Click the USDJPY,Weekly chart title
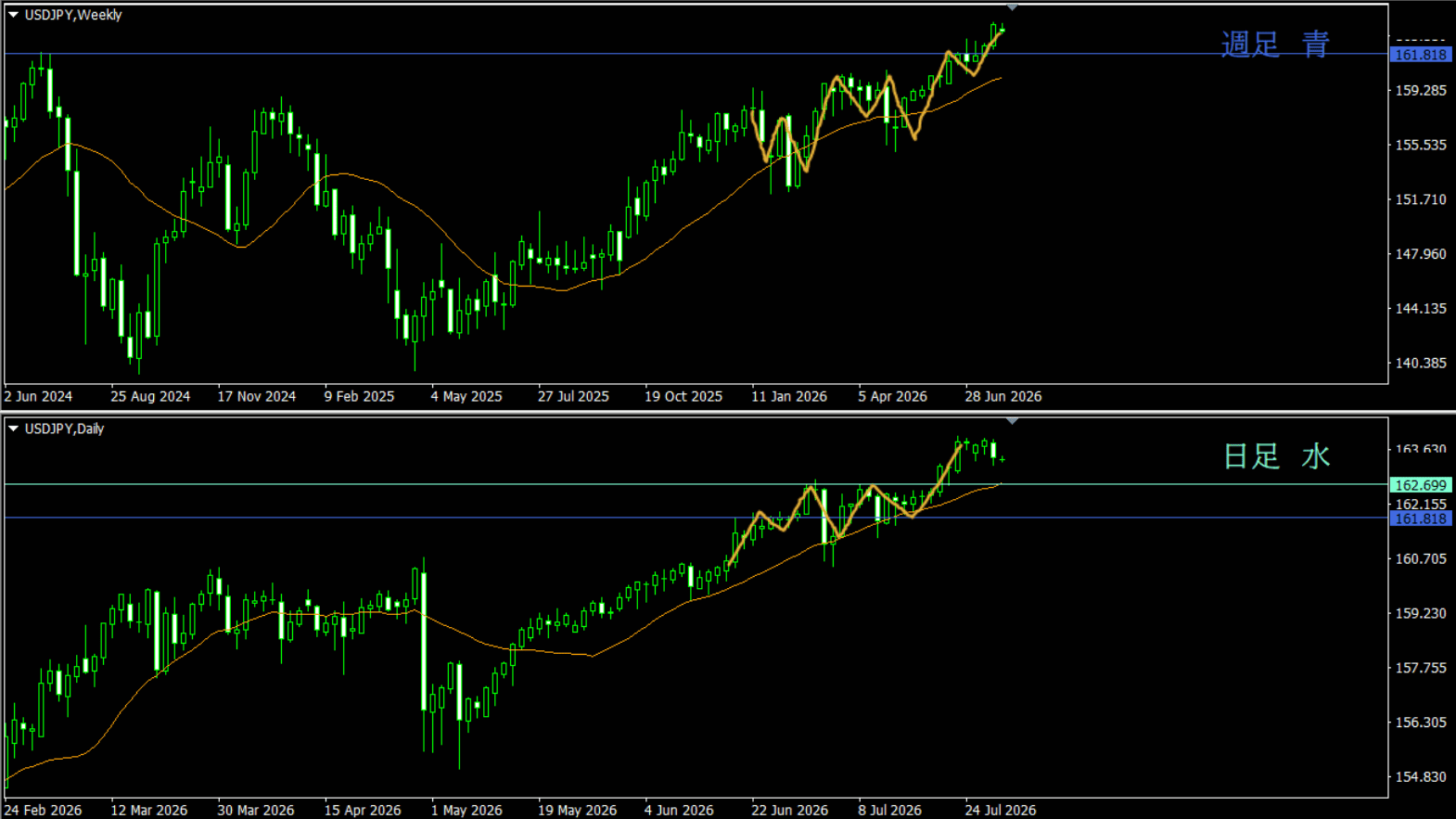Image resolution: width=1456 pixels, height=819 pixels. pyautogui.click(x=73, y=15)
